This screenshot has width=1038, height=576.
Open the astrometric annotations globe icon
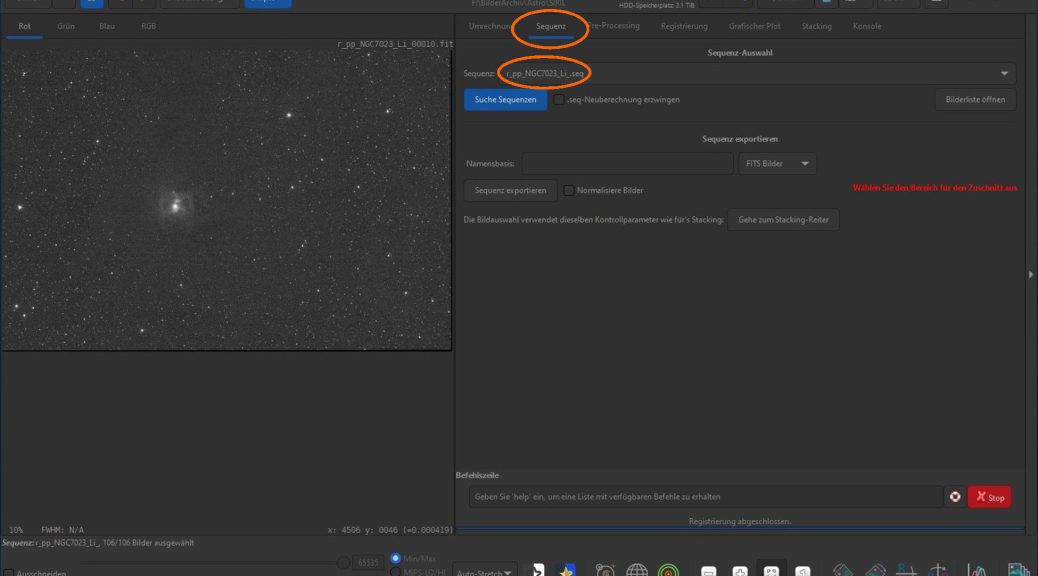click(x=637, y=569)
